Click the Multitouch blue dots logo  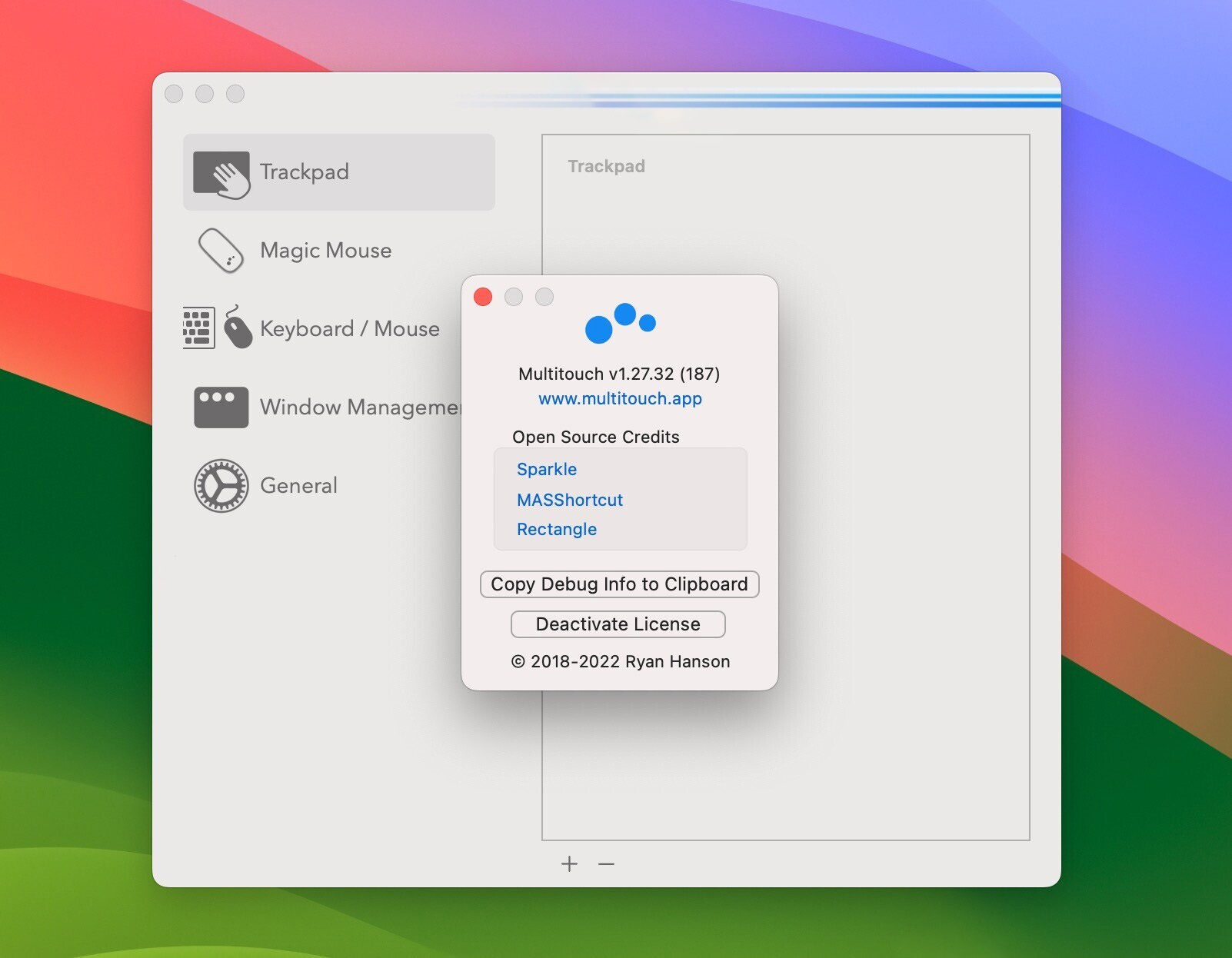tap(620, 323)
